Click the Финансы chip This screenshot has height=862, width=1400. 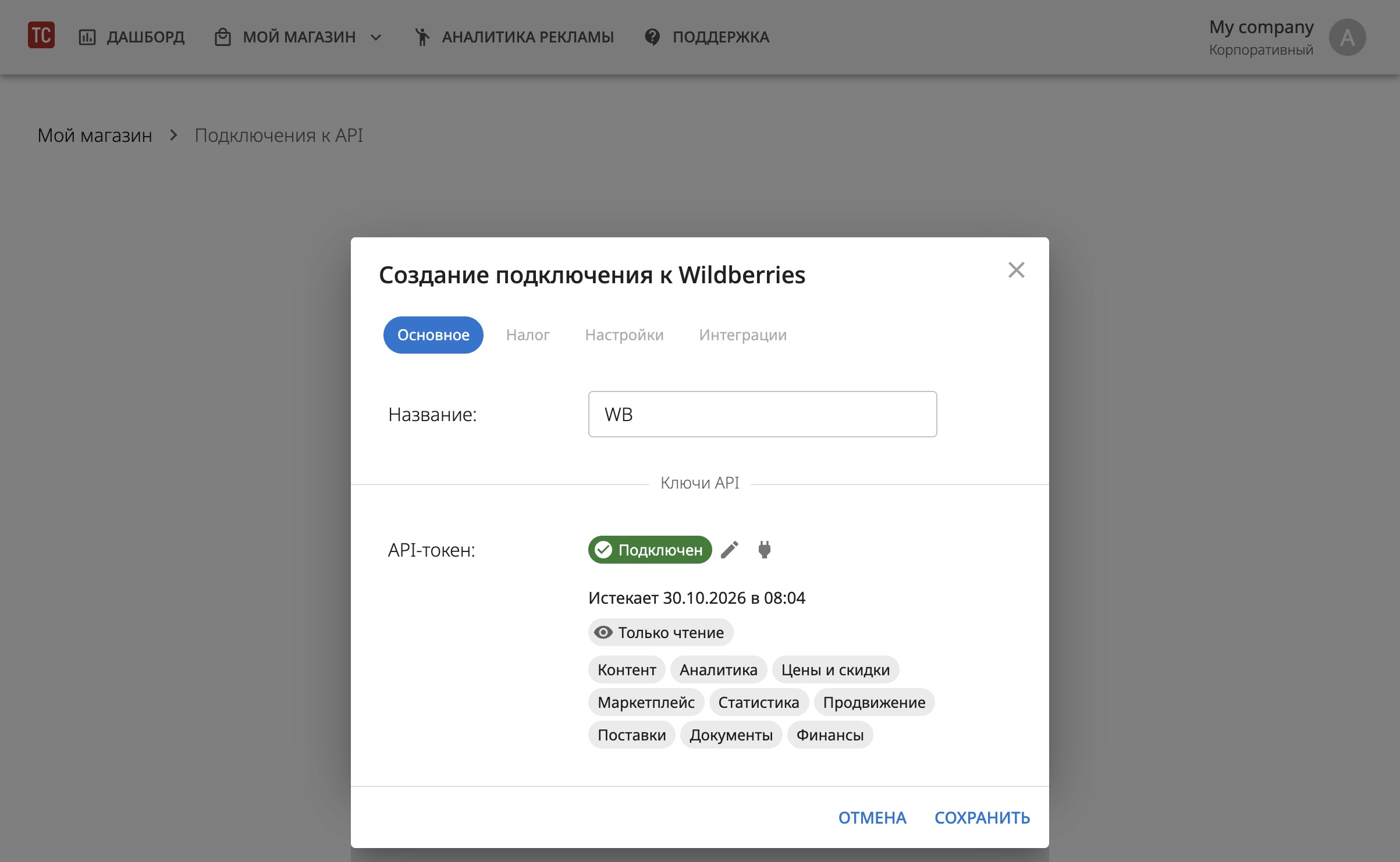click(830, 735)
